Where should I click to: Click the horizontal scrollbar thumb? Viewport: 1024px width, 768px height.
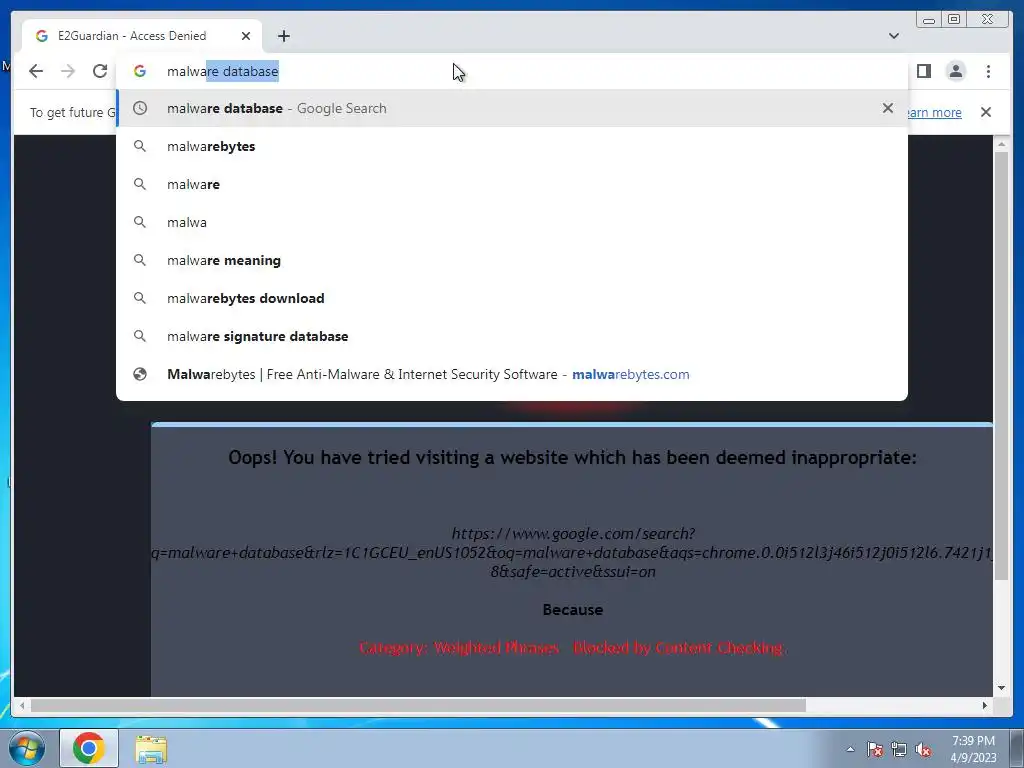418,705
